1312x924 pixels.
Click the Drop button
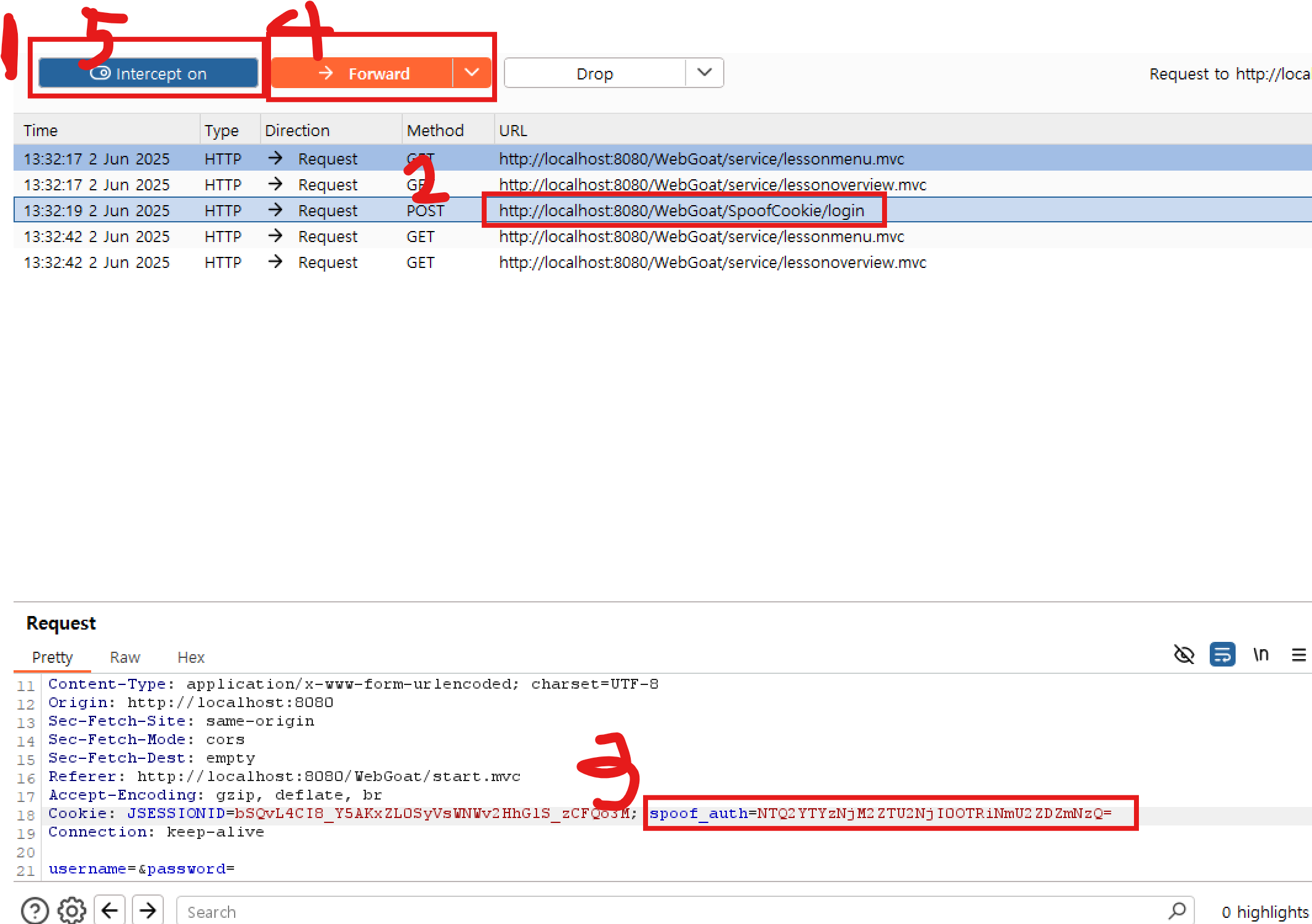click(x=594, y=74)
